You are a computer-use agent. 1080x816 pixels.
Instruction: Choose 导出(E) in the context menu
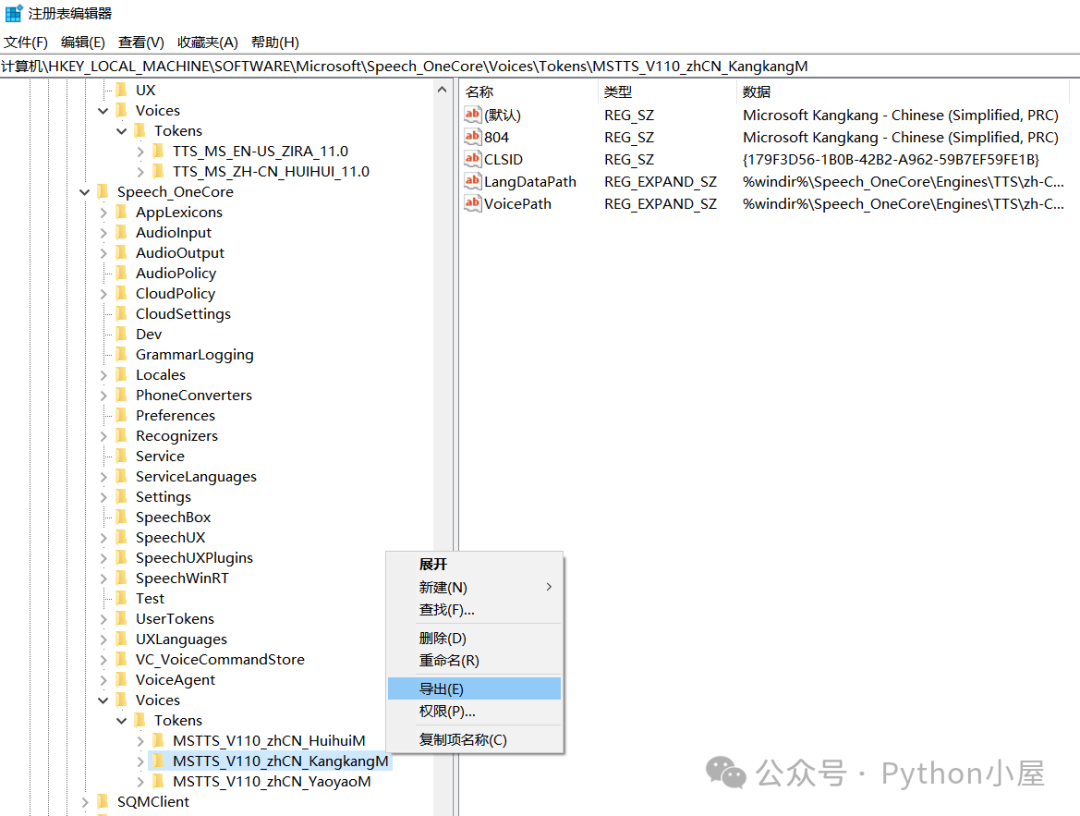click(x=475, y=689)
